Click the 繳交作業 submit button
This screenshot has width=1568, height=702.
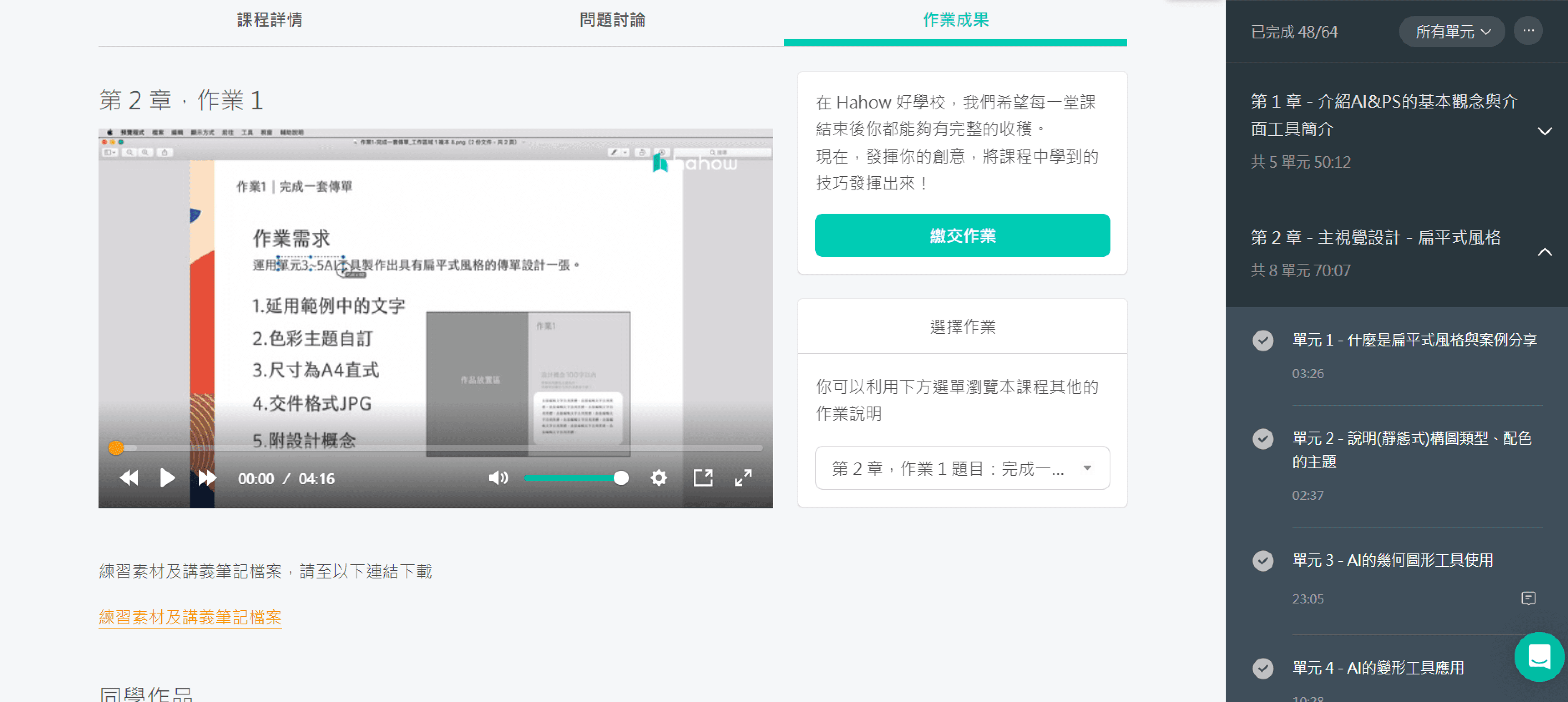[x=962, y=235]
